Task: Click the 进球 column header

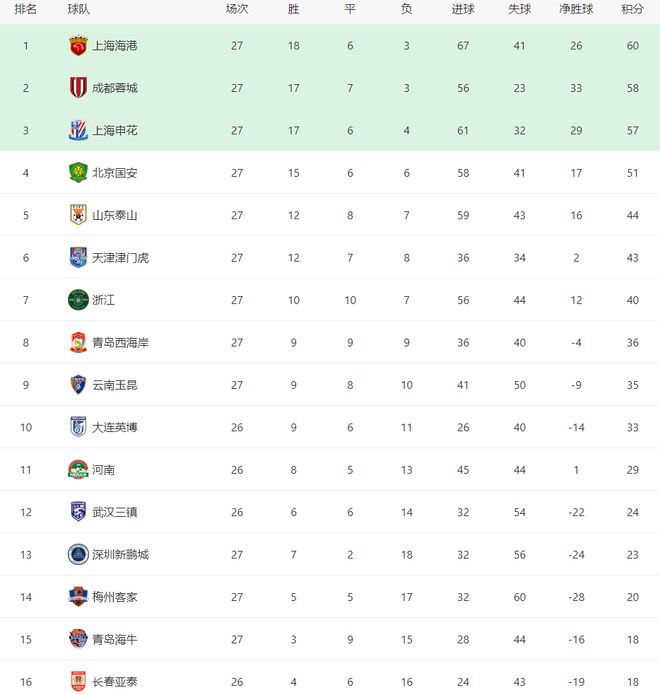Action: pos(463,9)
